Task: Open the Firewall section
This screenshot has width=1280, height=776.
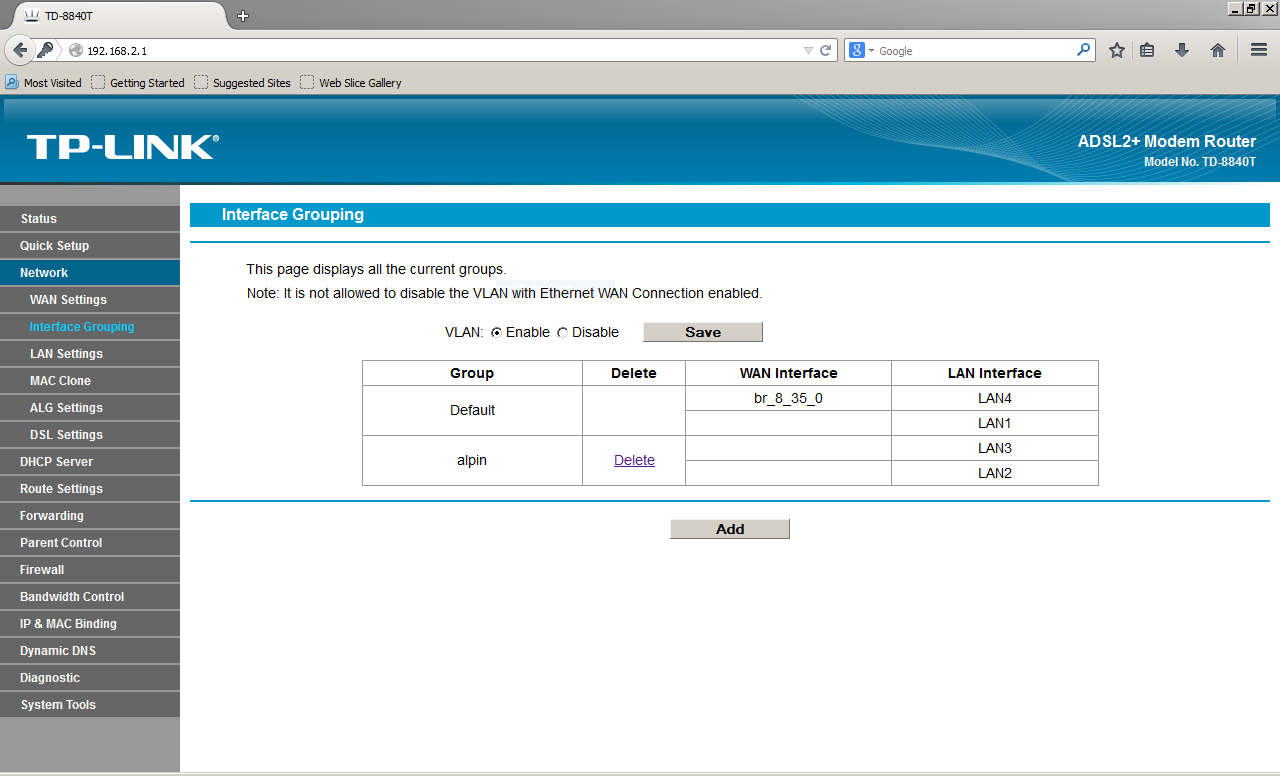Action: point(90,570)
